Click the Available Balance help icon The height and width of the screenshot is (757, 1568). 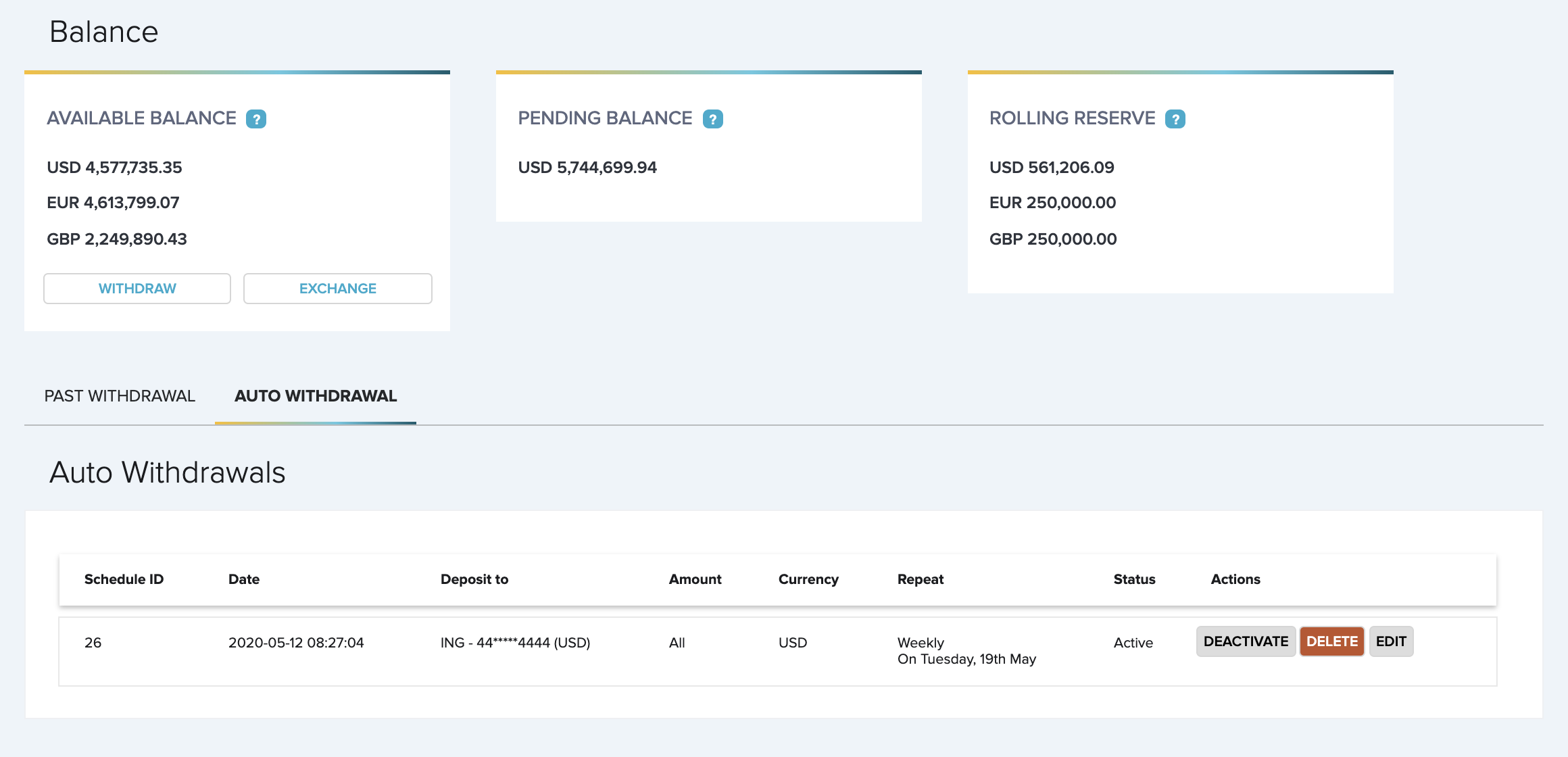pos(256,119)
